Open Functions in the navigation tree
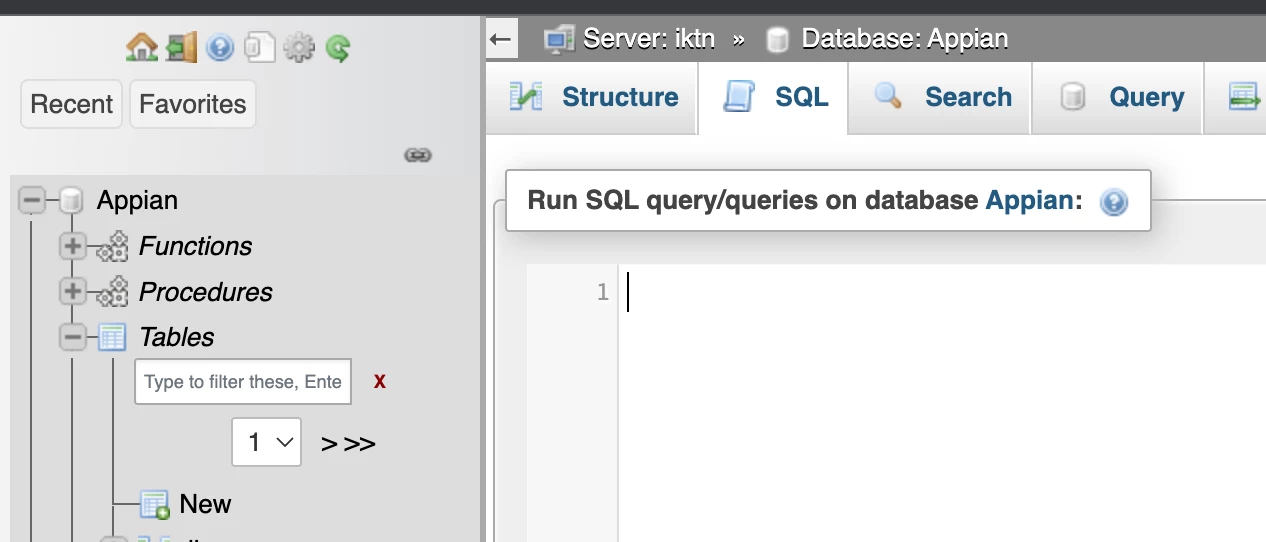Image resolution: width=1266 pixels, height=542 pixels. [195, 246]
